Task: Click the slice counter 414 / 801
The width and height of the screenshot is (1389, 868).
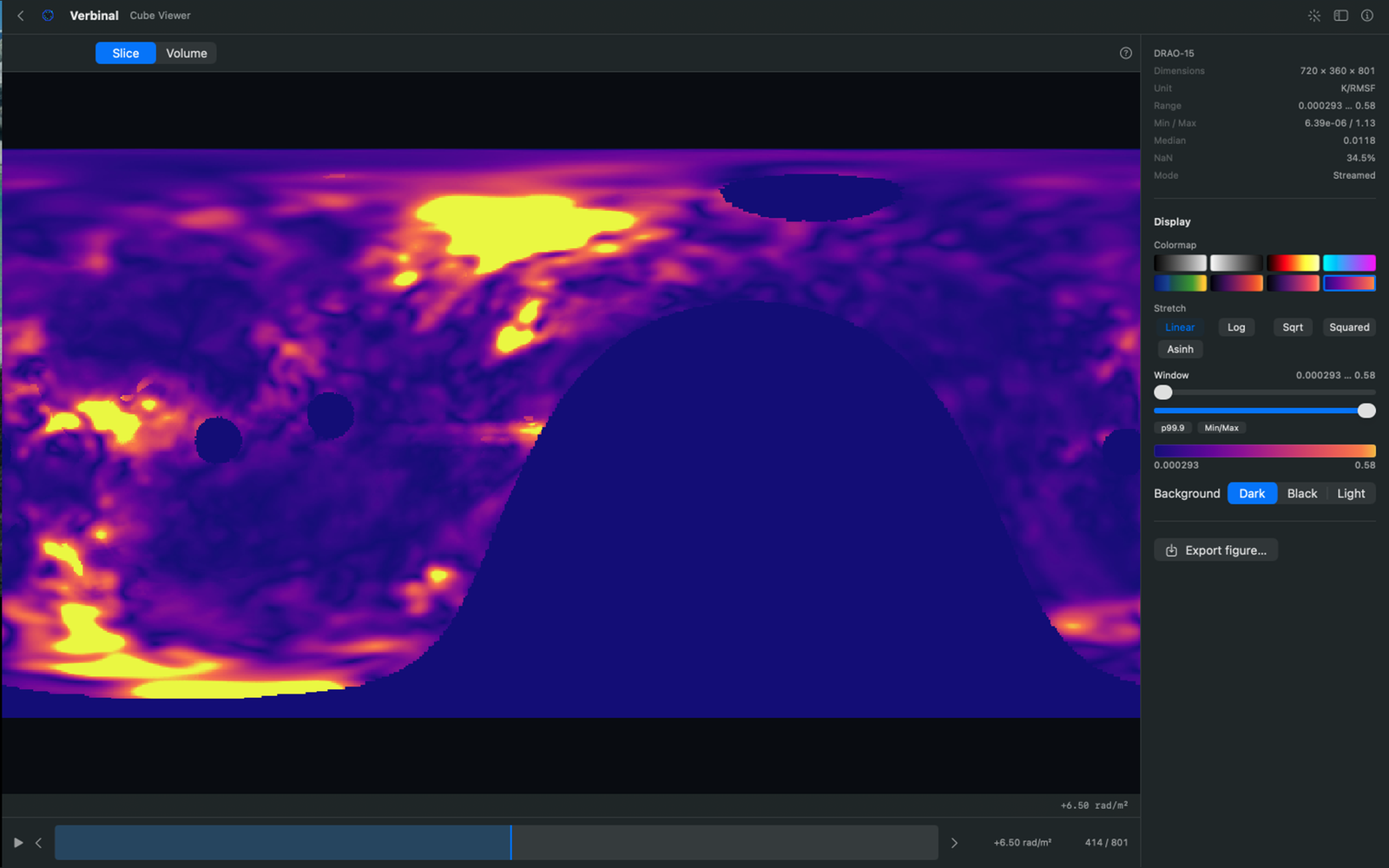Action: click(x=1106, y=843)
